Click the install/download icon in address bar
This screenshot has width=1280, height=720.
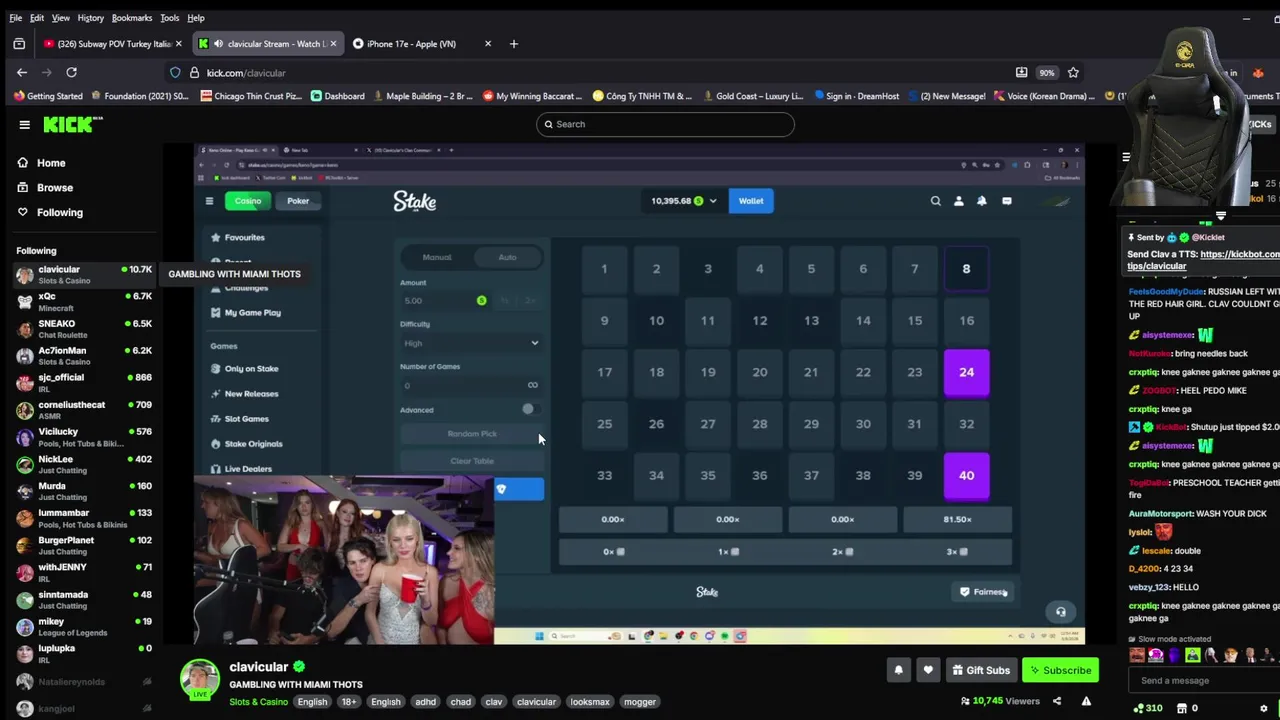[x=1021, y=72]
